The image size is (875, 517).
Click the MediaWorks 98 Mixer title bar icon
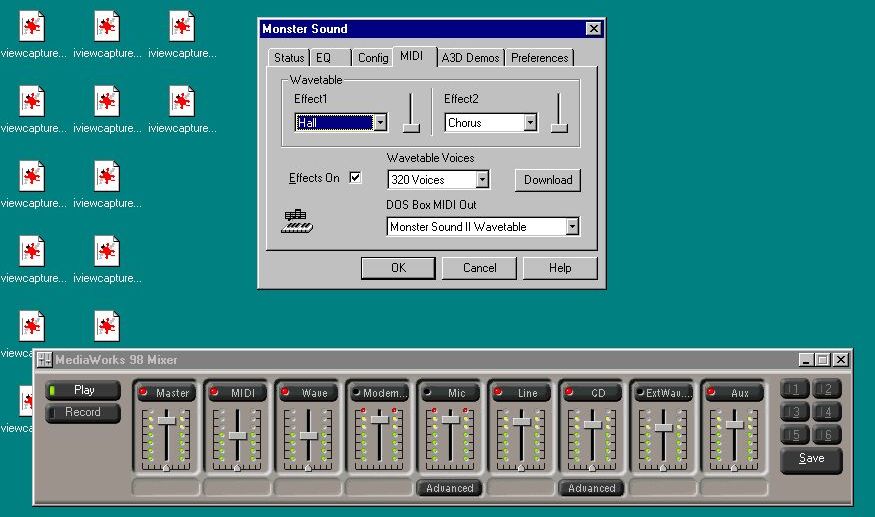(x=45, y=360)
